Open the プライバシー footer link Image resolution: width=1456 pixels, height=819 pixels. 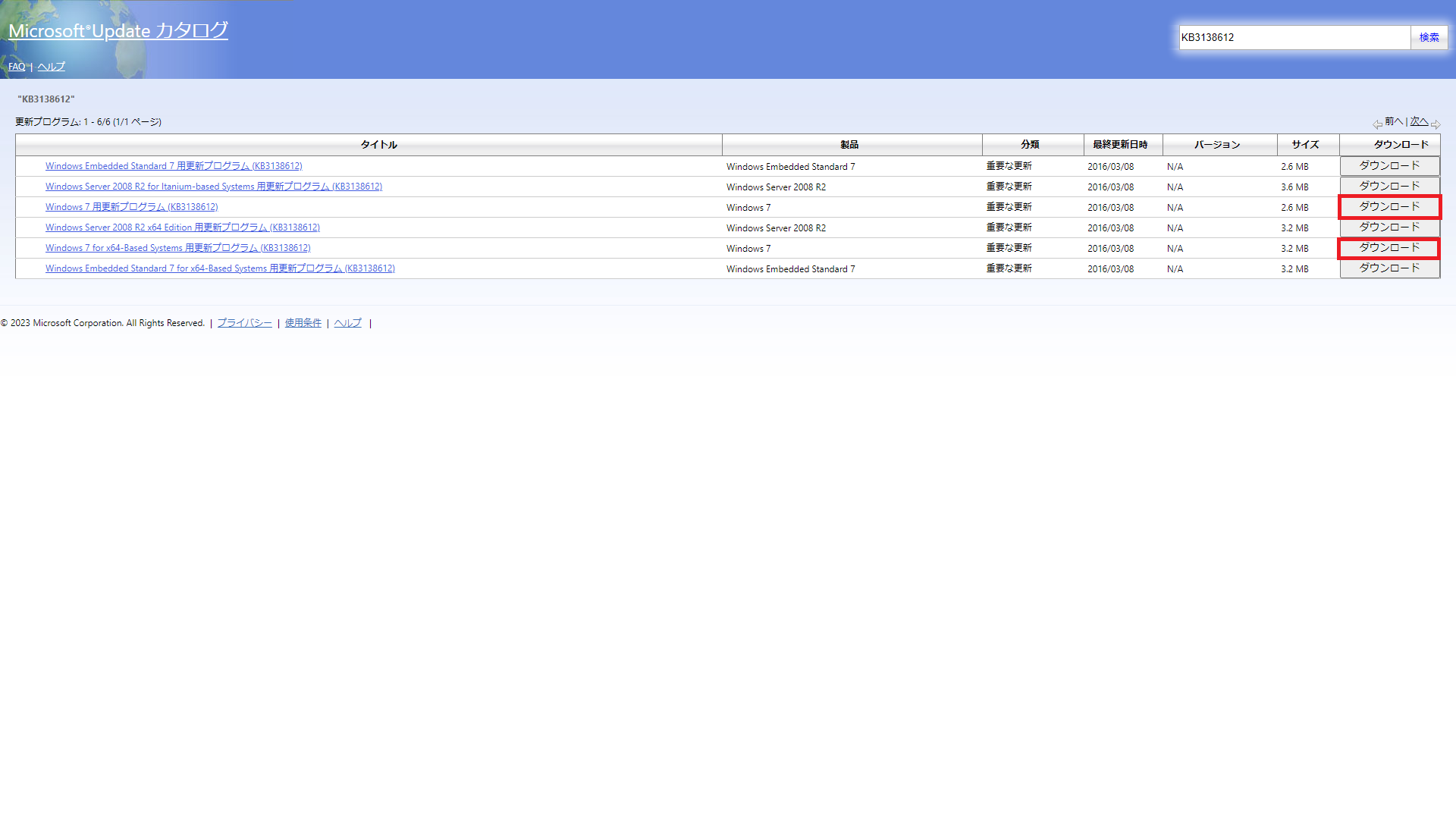point(244,323)
